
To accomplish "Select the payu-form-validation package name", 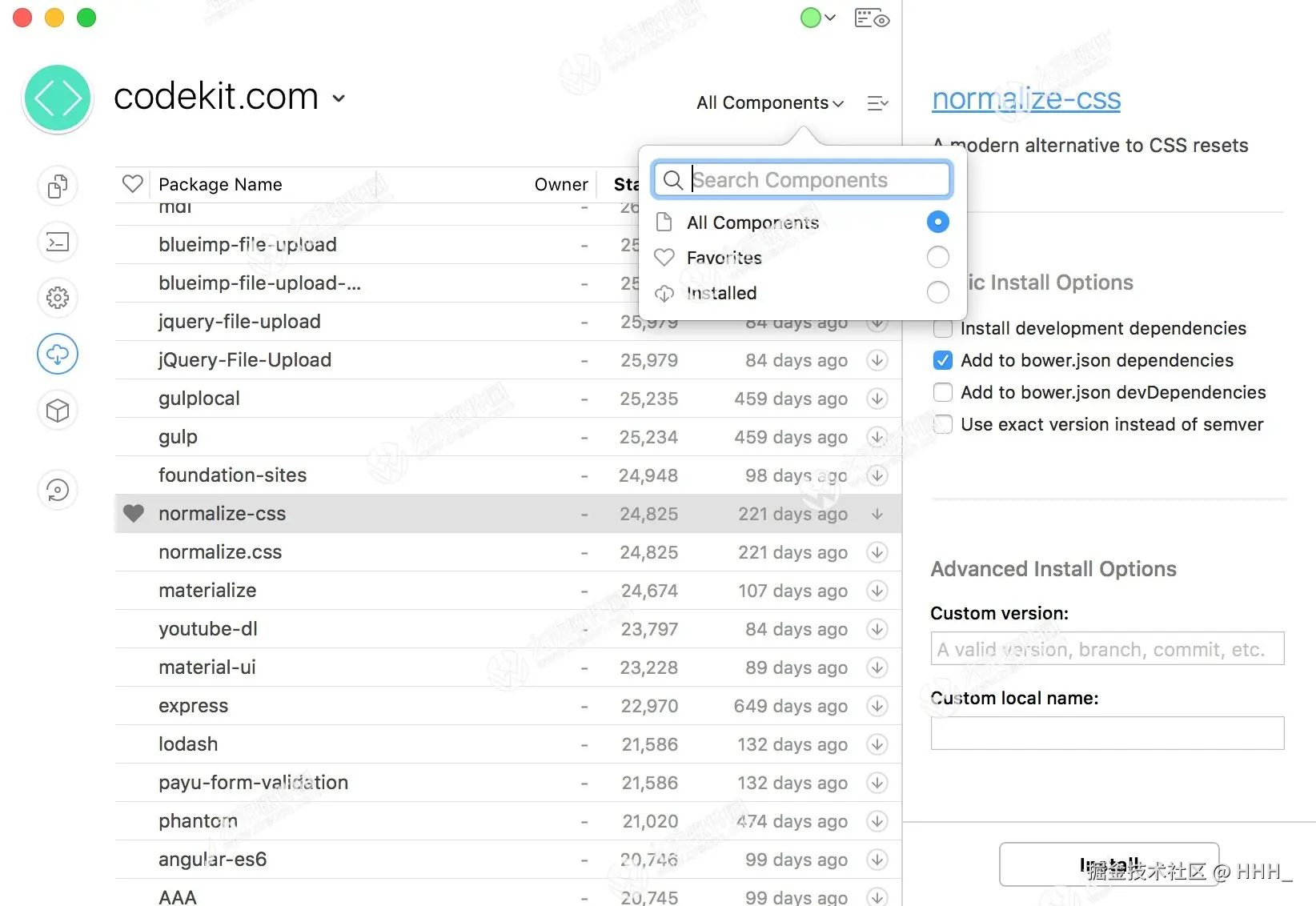I will click(253, 783).
